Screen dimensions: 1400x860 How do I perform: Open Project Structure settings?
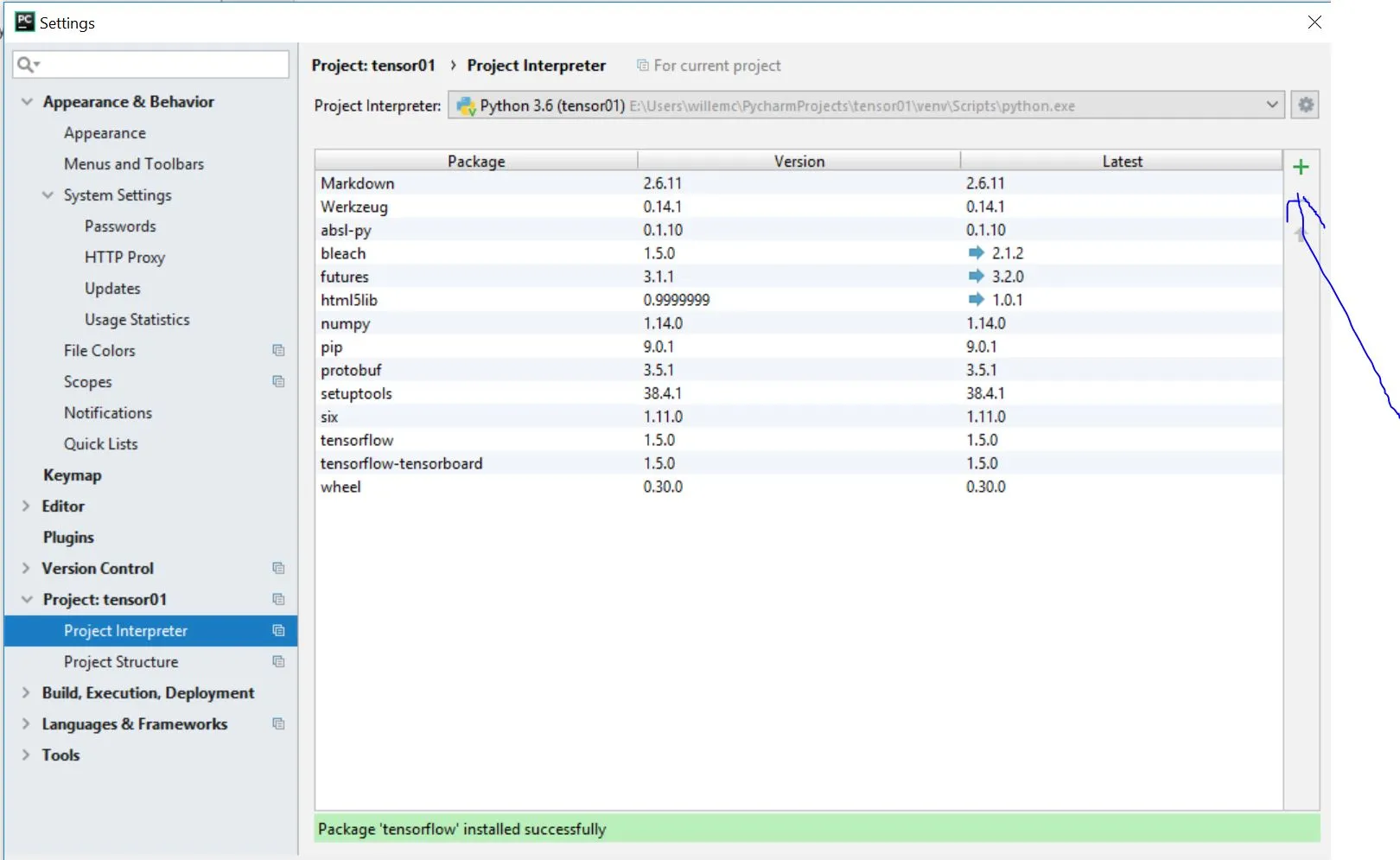tap(121, 662)
